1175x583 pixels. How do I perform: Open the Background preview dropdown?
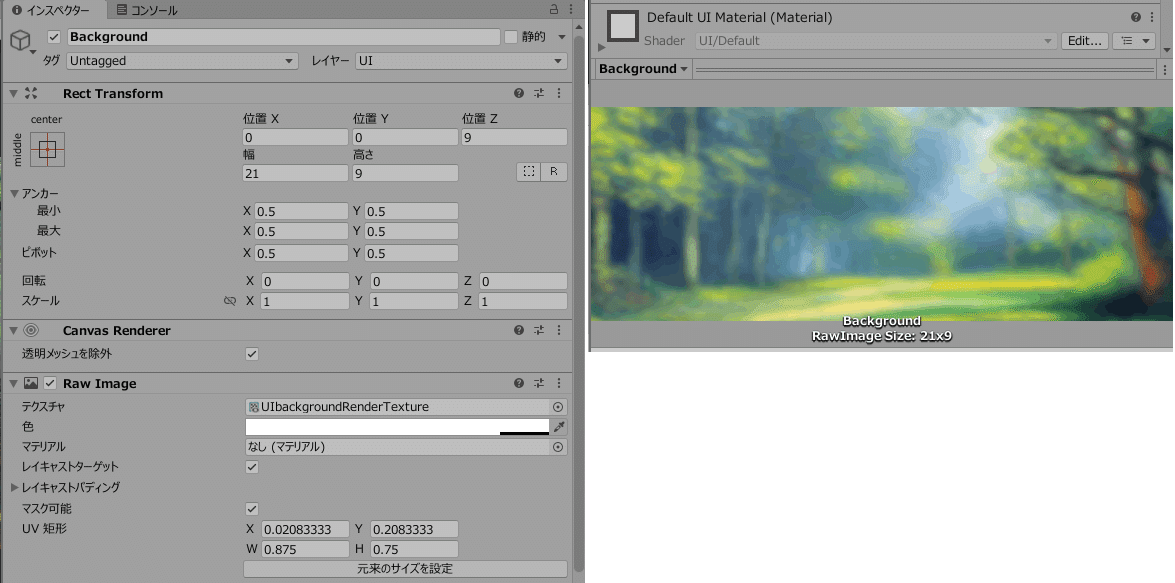point(644,69)
